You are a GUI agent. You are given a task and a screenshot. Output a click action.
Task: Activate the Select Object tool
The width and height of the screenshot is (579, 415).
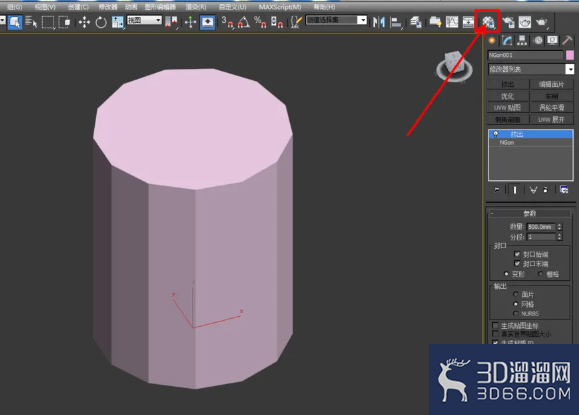[x=14, y=22]
